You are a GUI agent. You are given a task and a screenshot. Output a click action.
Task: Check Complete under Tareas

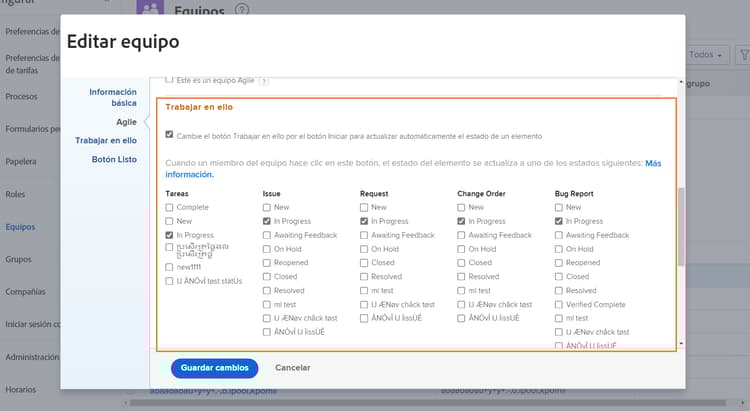(169, 207)
